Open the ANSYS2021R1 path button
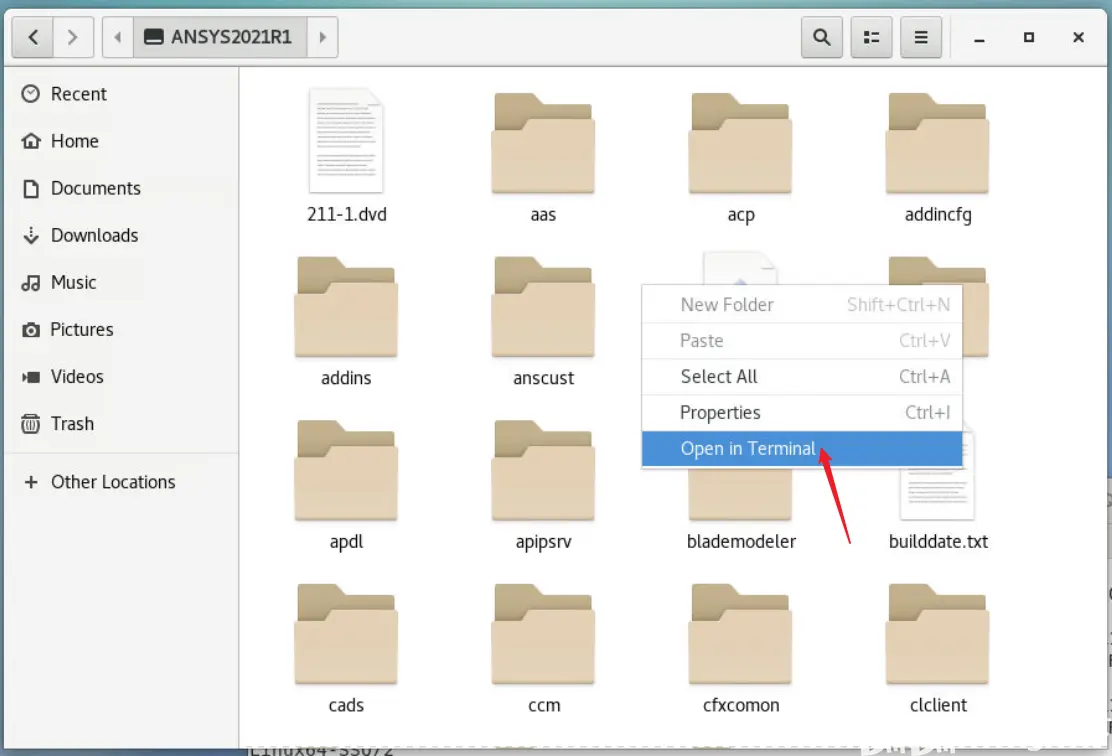1112x756 pixels. pyautogui.click(x=220, y=37)
